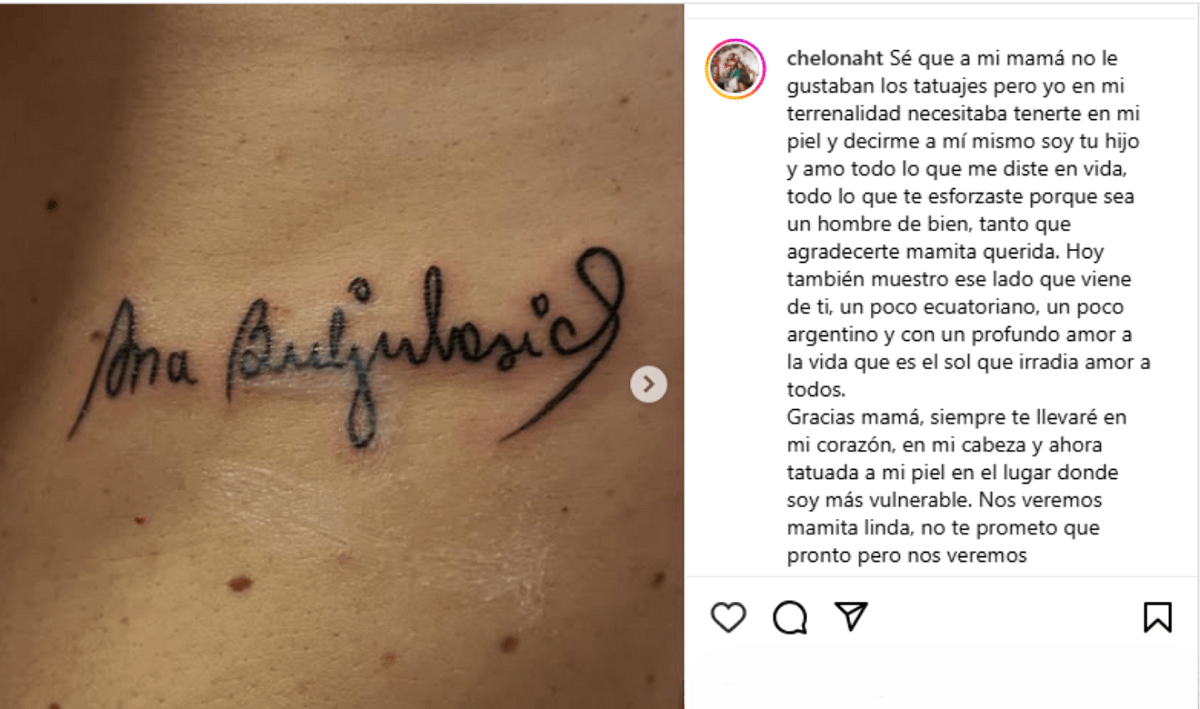Viewport: 1200px width, 709px height.
Task: Open chelonaht's story from the profile avatar
Action: pos(735,70)
